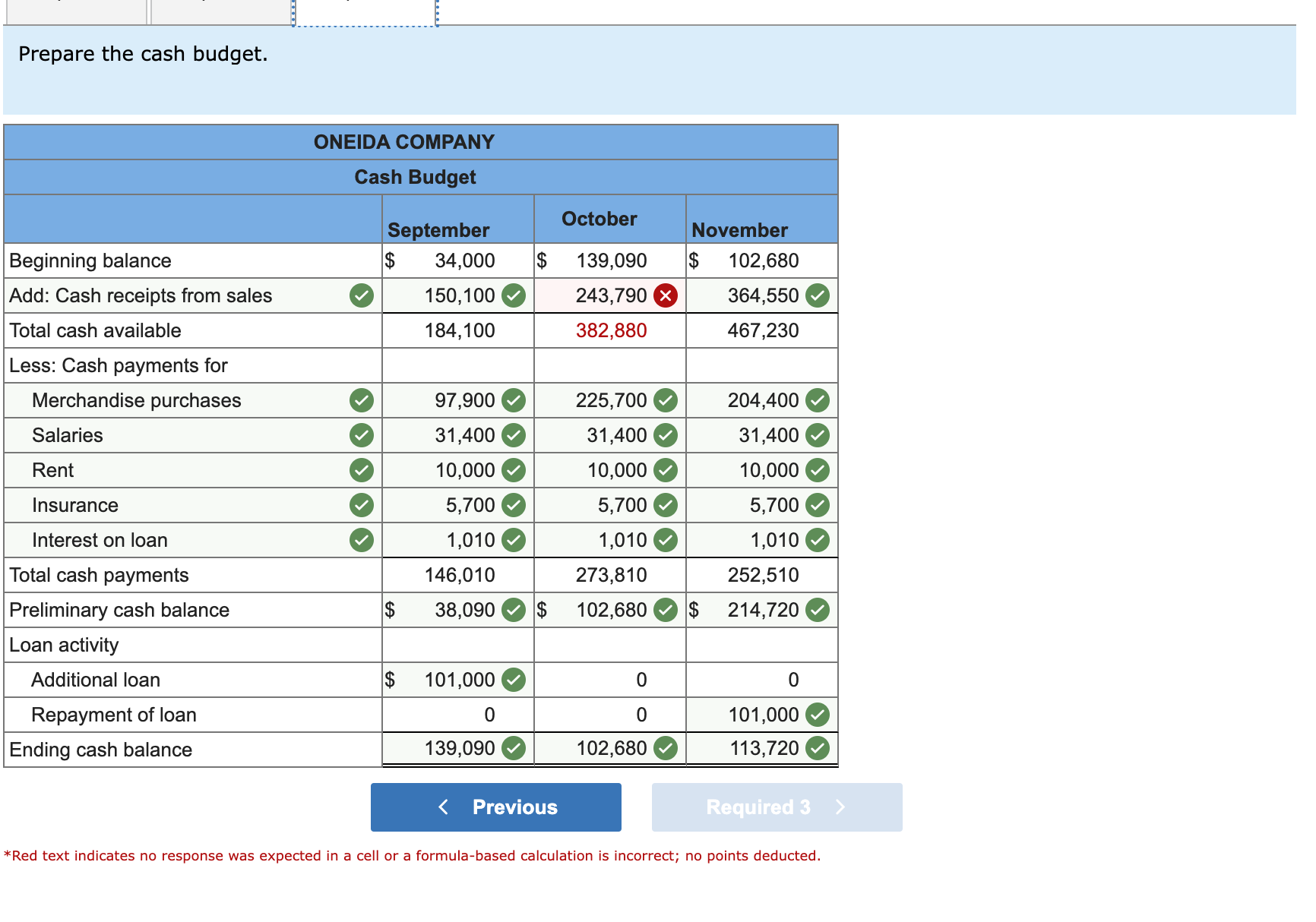This screenshot has height=922, width=1316.
Task: Click the Add: Cash receipts from sales label cell
Action: [x=193, y=295]
